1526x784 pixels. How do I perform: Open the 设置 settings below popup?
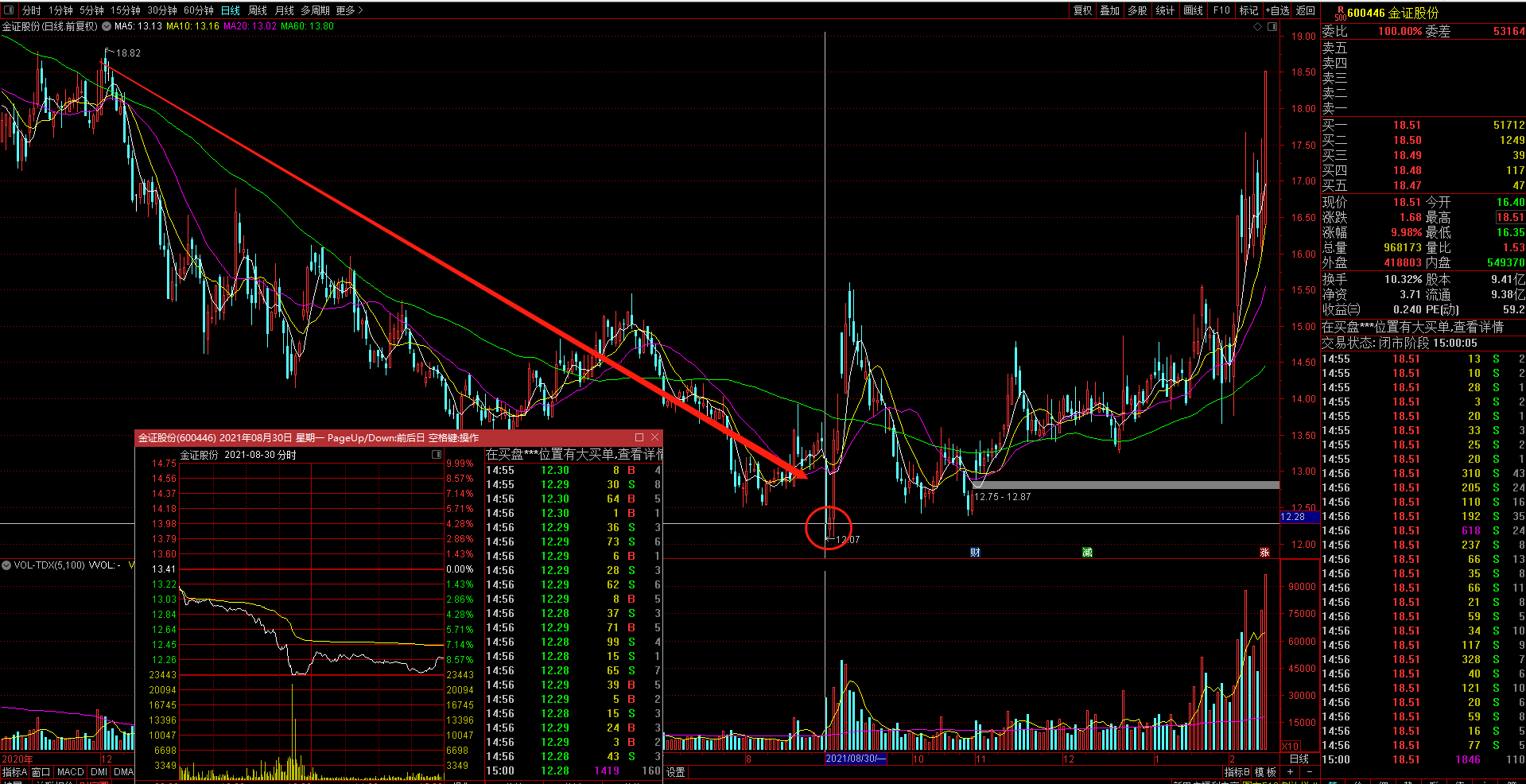676,772
